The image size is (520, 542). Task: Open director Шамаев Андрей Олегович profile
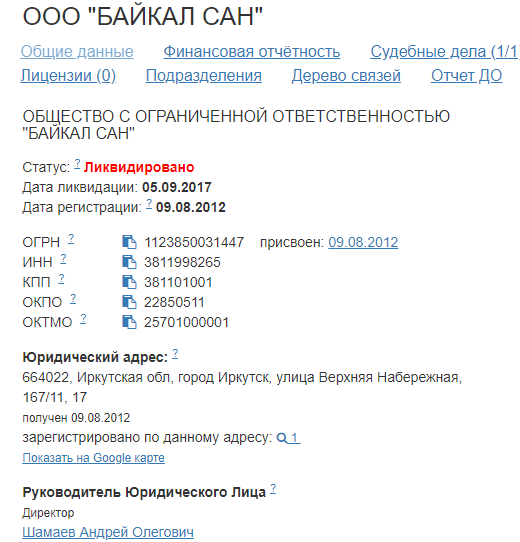108,532
